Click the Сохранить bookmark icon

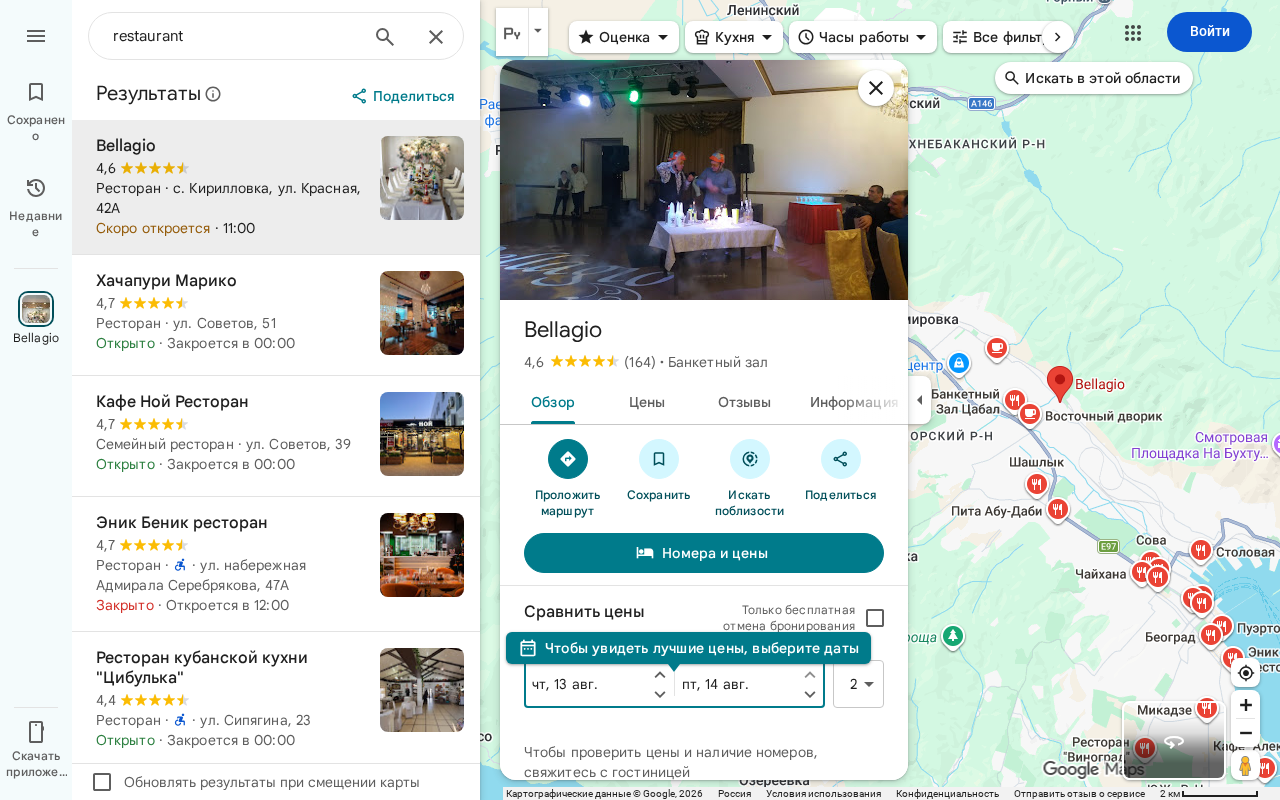coord(659,459)
